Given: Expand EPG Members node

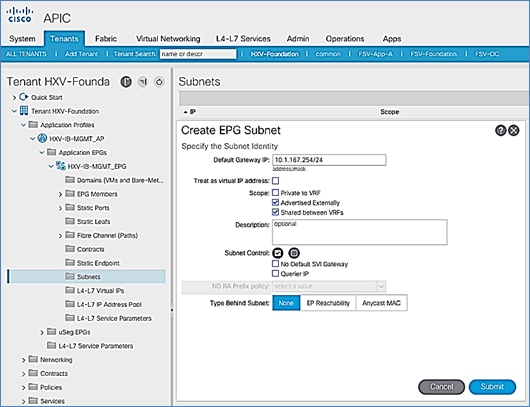Looking at the screenshot, I should 60,194.
